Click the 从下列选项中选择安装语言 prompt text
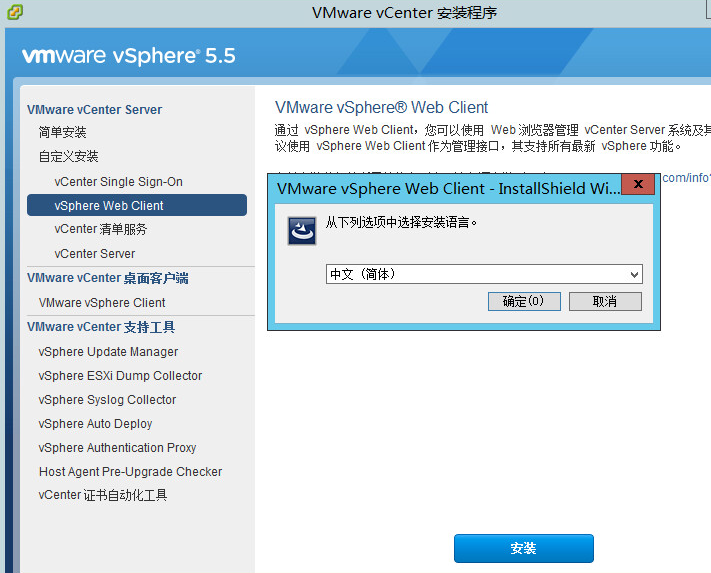The image size is (711, 573). click(401, 223)
